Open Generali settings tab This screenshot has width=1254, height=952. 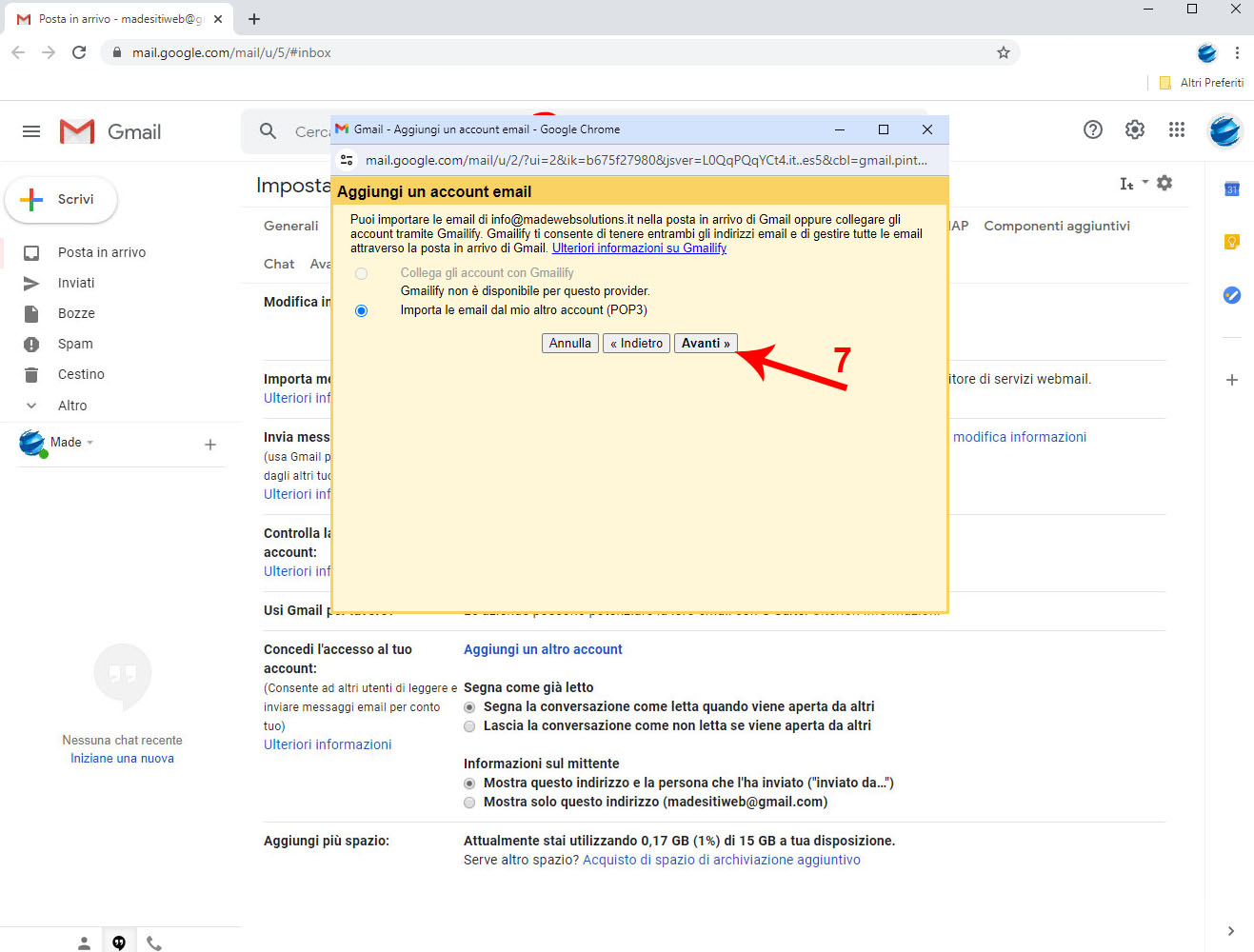pos(291,226)
